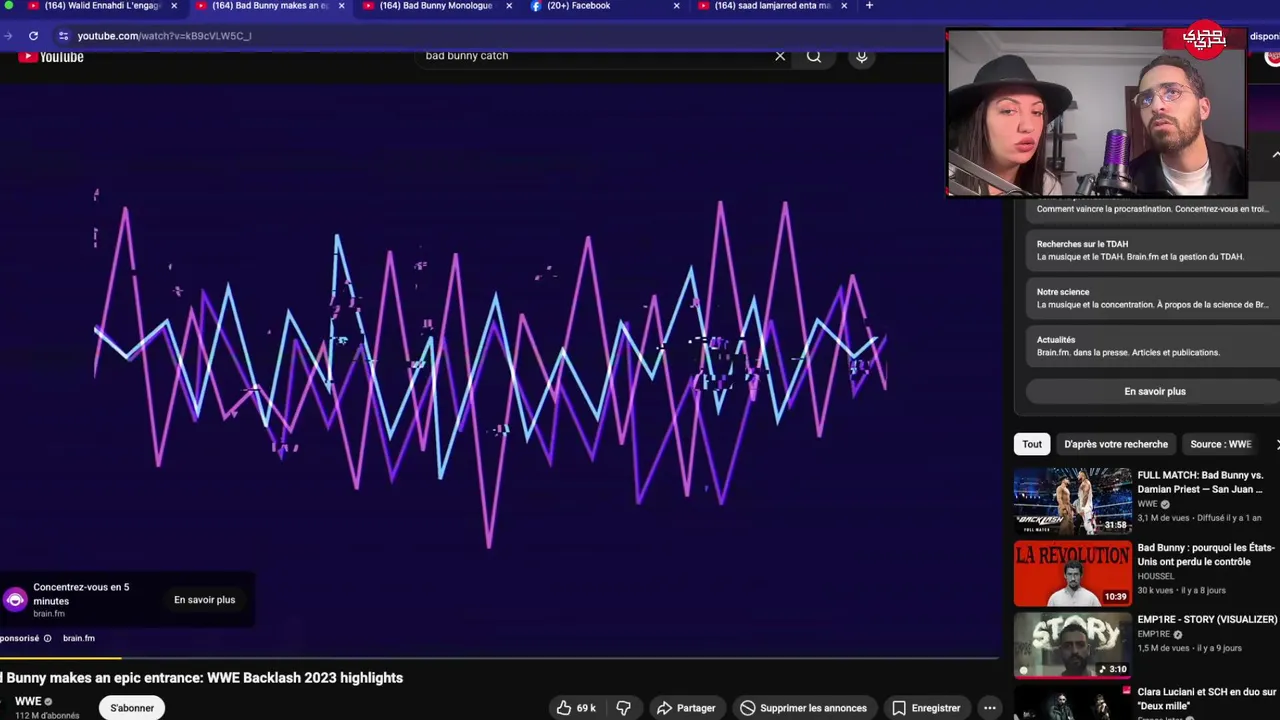Click the video progress bar
This screenshot has width=1280, height=720.
pyautogui.click(x=500, y=658)
